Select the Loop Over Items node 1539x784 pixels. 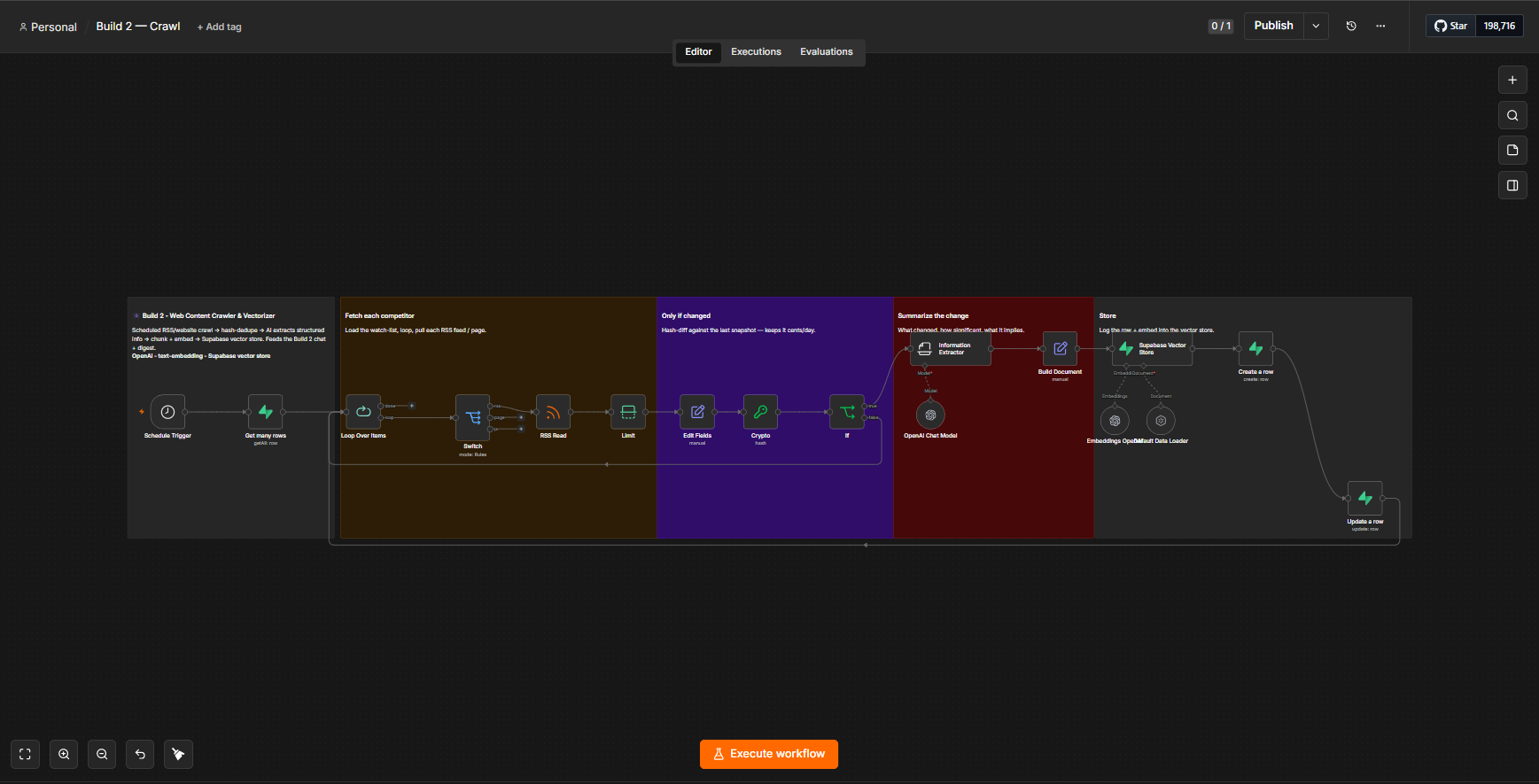click(363, 412)
